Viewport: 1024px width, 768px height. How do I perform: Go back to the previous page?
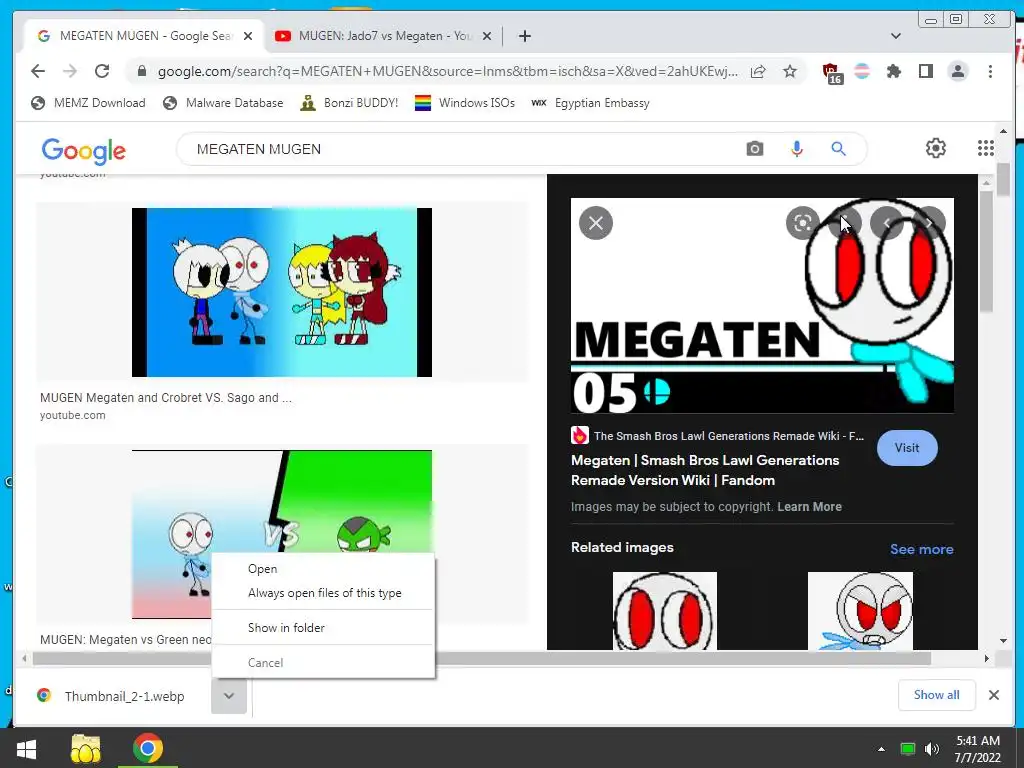(x=38, y=71)
